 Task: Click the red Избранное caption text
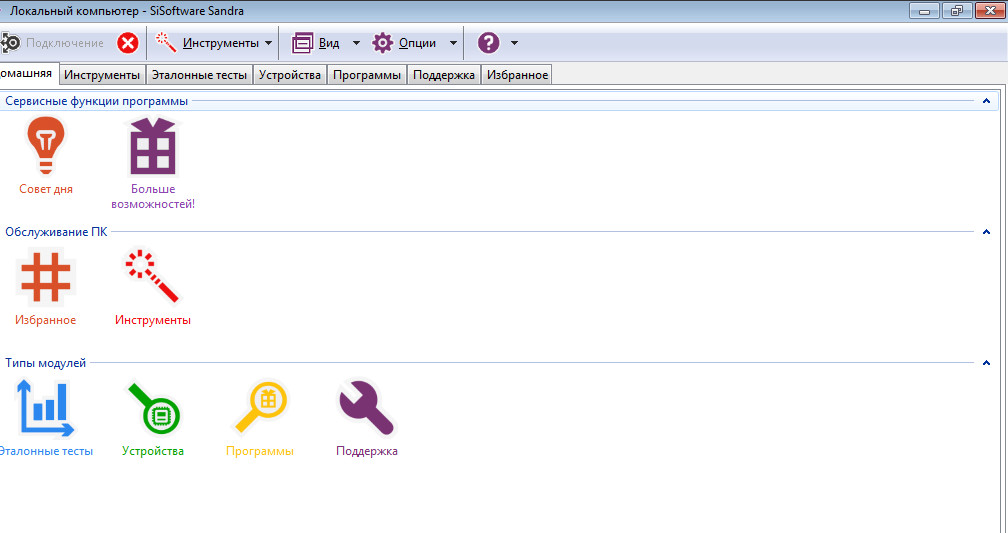[x=46, y=320]
